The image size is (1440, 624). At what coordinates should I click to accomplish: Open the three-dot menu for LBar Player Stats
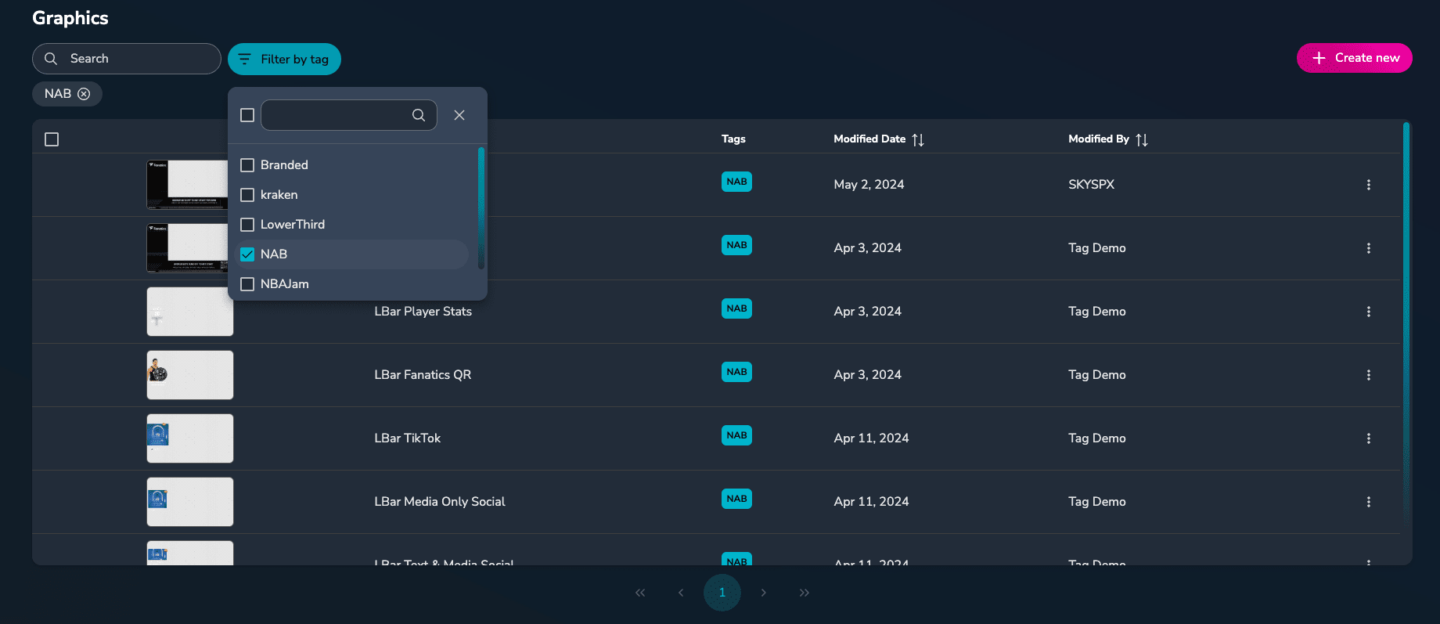pyautogui.click(x=1368, y=311)
